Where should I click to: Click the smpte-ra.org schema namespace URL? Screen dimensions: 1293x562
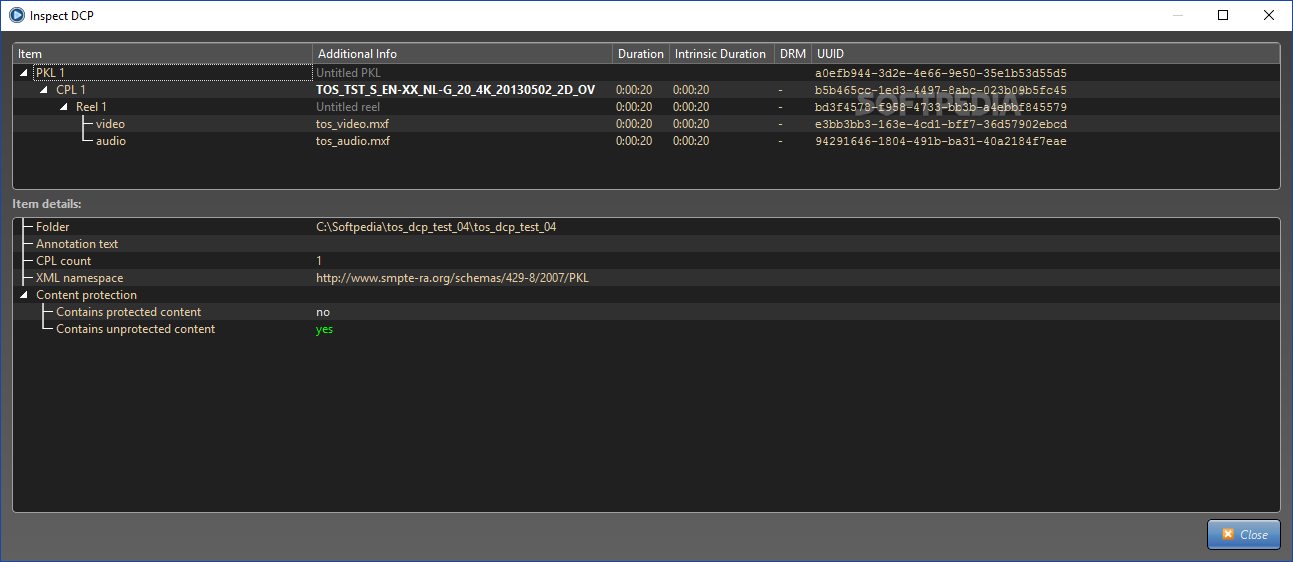click(452, 278)
